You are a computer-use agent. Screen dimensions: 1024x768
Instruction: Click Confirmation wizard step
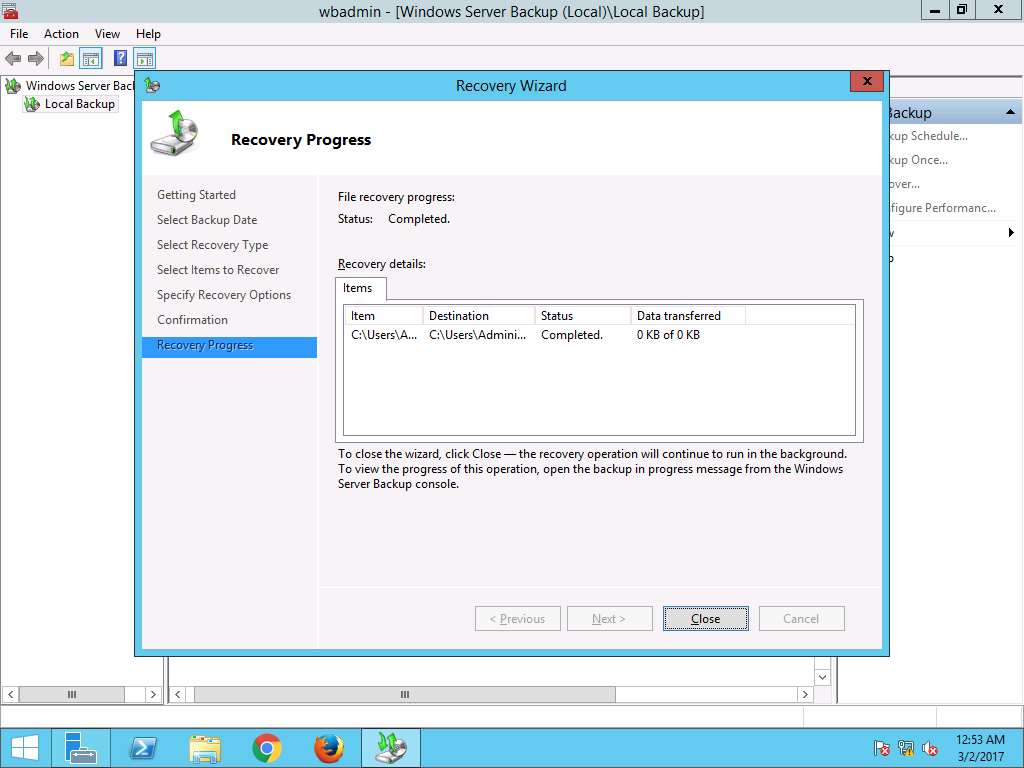click(192, 320)
